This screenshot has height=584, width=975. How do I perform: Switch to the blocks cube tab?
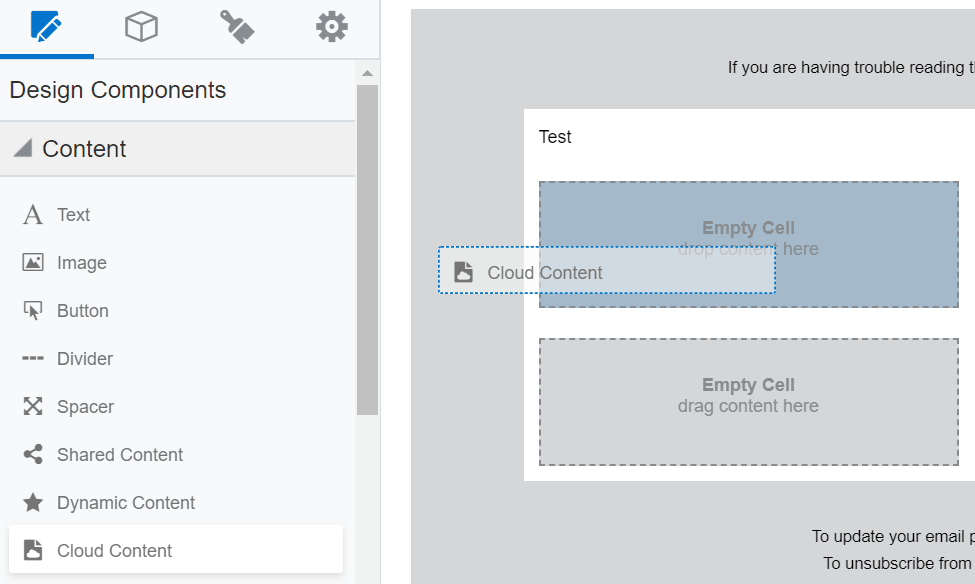click(141, 27)
